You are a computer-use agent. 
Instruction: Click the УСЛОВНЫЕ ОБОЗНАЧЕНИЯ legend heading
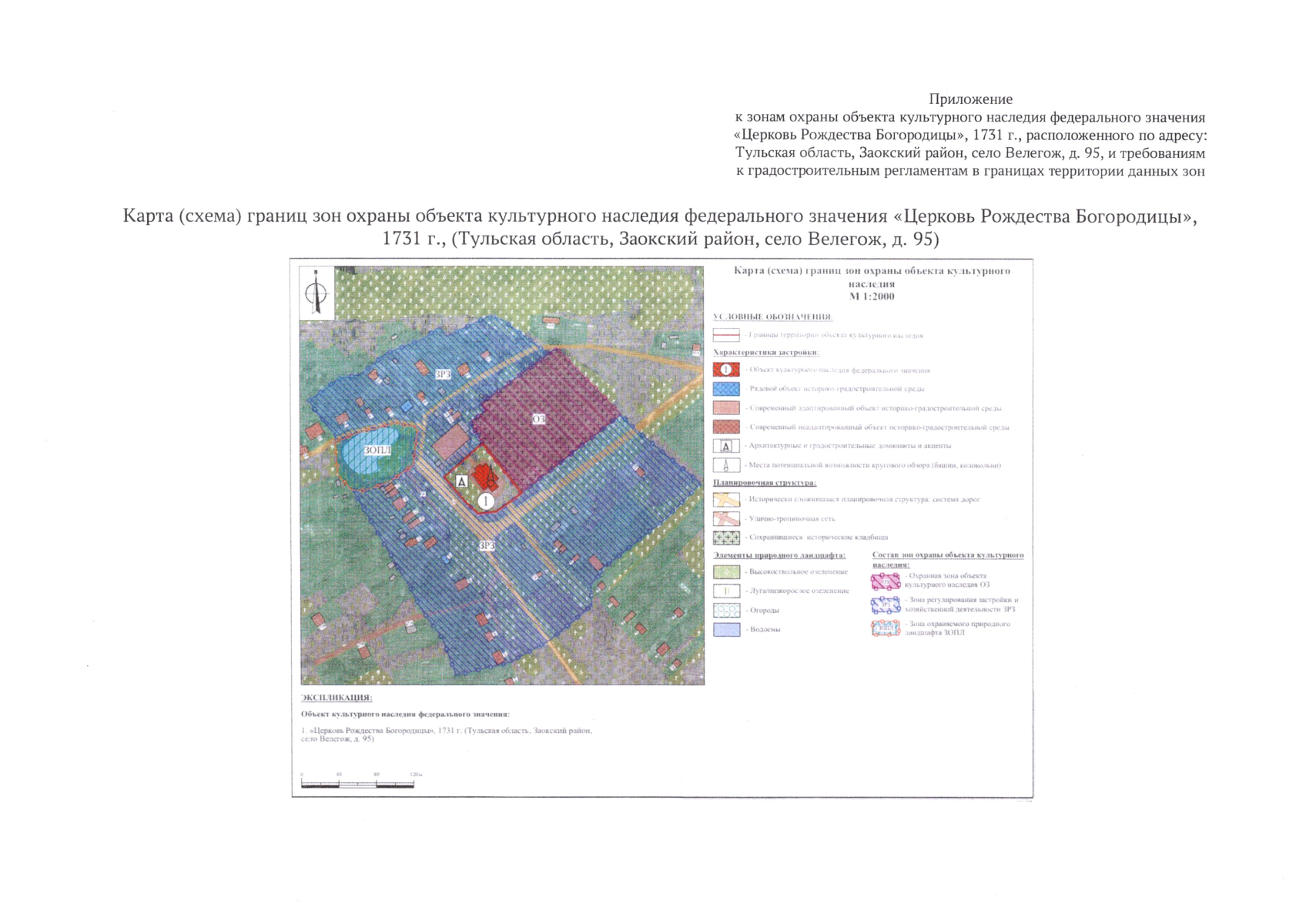tap(772, 317)
